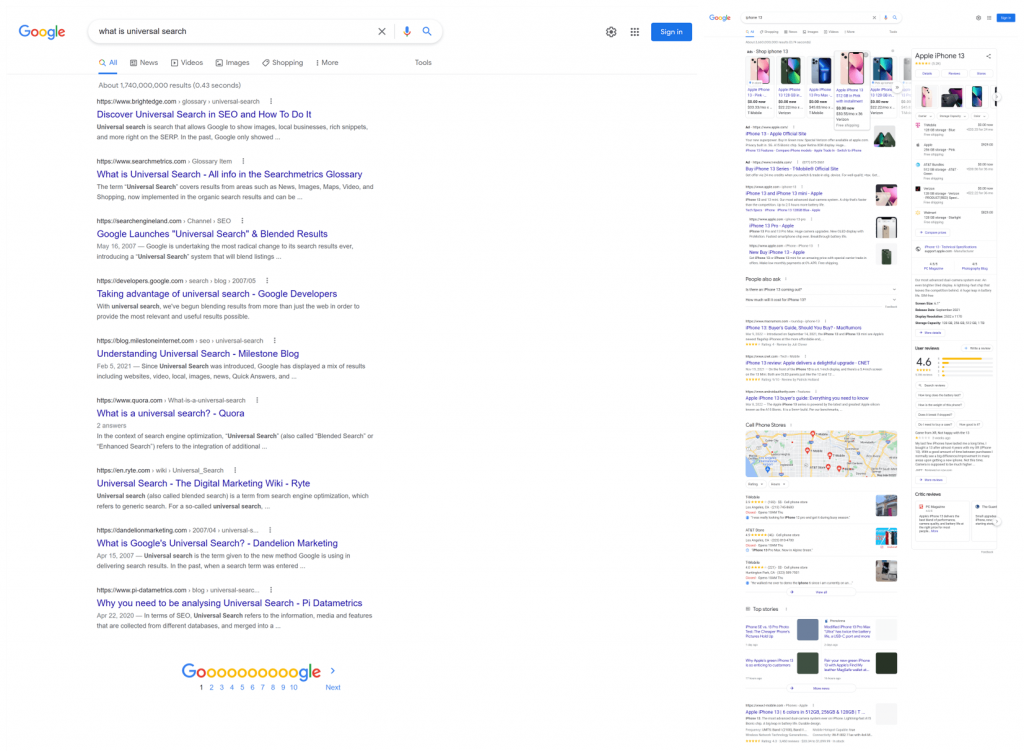Open Google apps grid on universal search page
The height and width of the screenshot is (751, 1024).
635,32
